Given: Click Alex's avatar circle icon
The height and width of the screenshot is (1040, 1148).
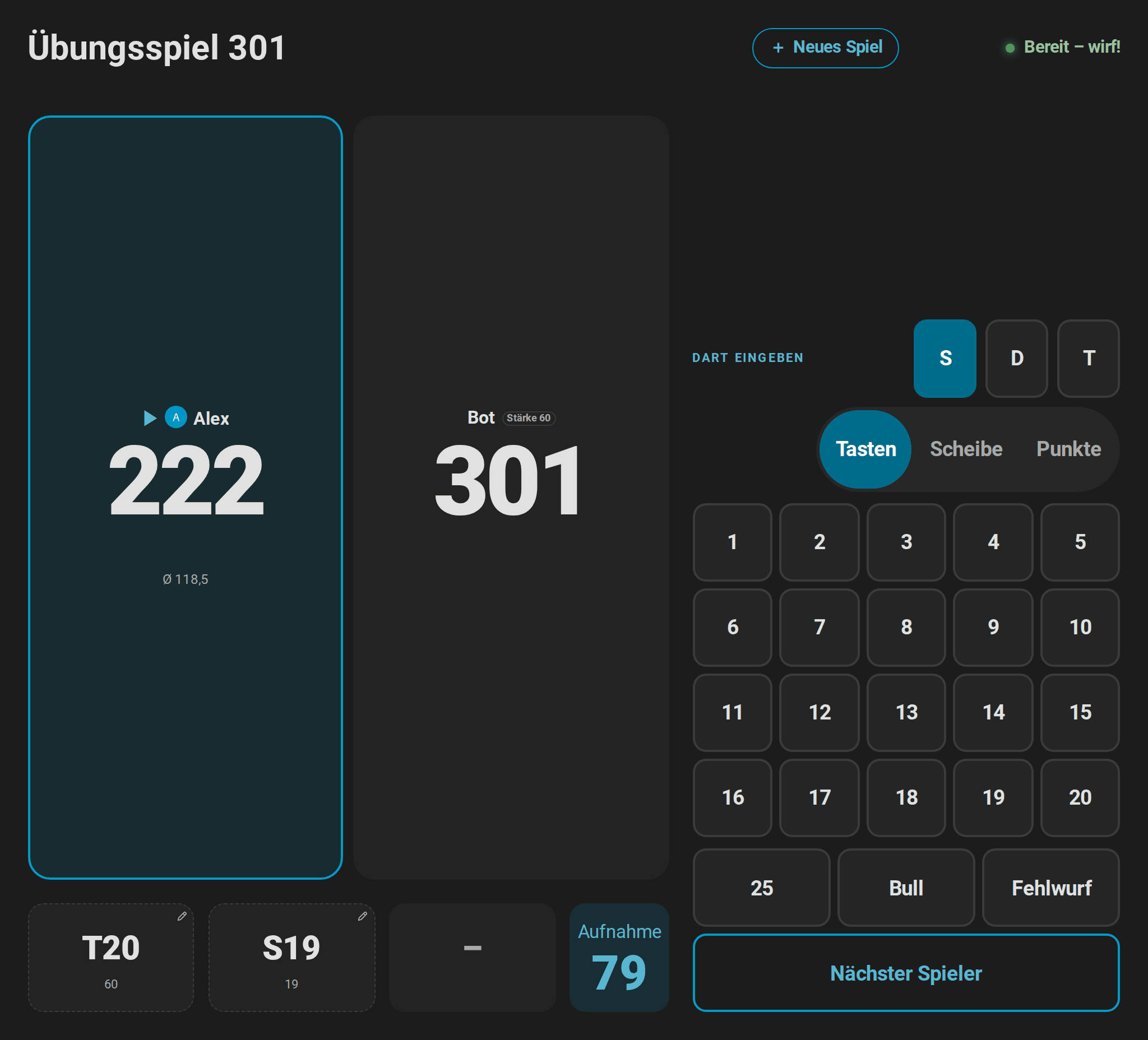Looking at the screenshot, I should 176,417.
